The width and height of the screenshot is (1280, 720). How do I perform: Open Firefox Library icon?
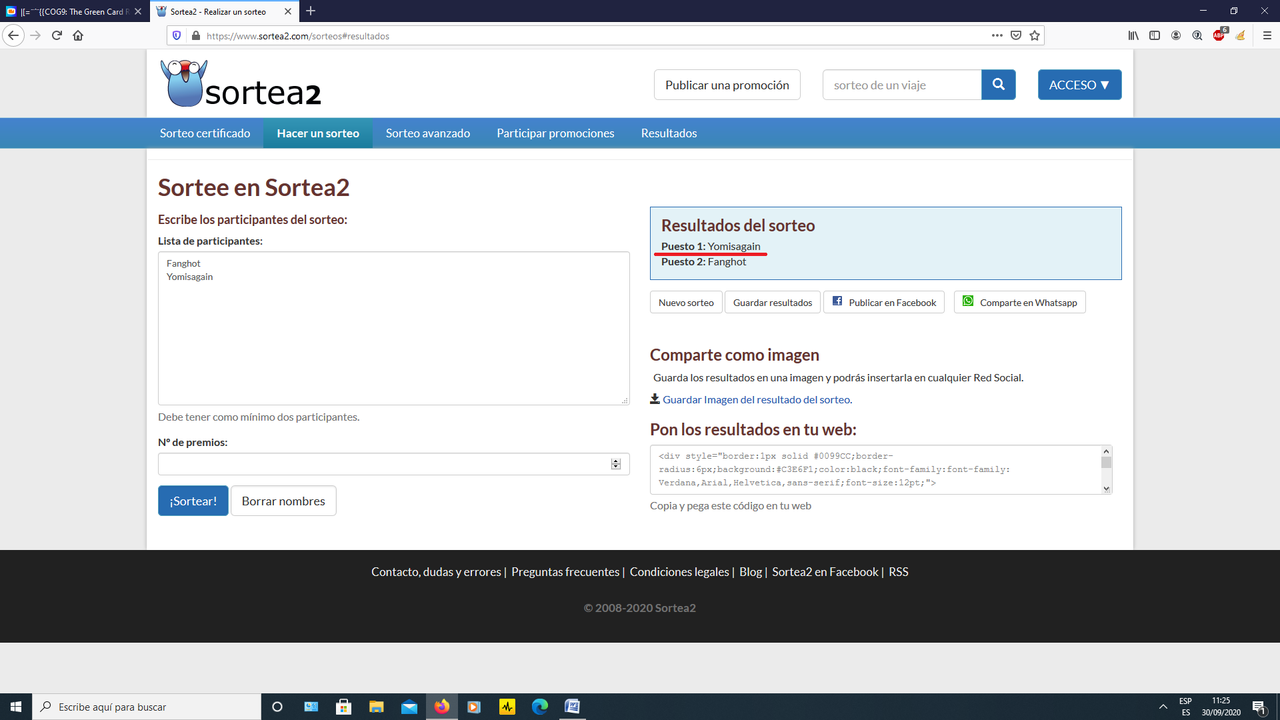click(x=1133, y=35)
